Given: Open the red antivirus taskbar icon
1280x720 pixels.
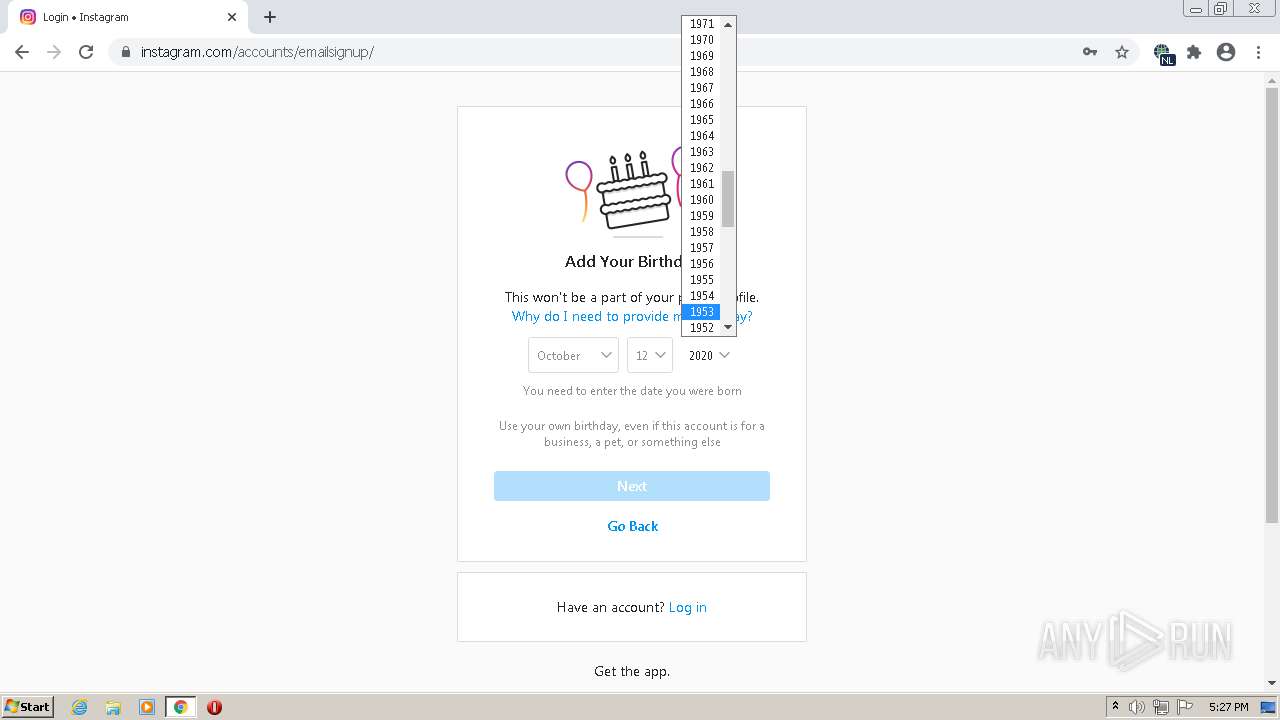Looking at the screenshot, I should point(214,707).
